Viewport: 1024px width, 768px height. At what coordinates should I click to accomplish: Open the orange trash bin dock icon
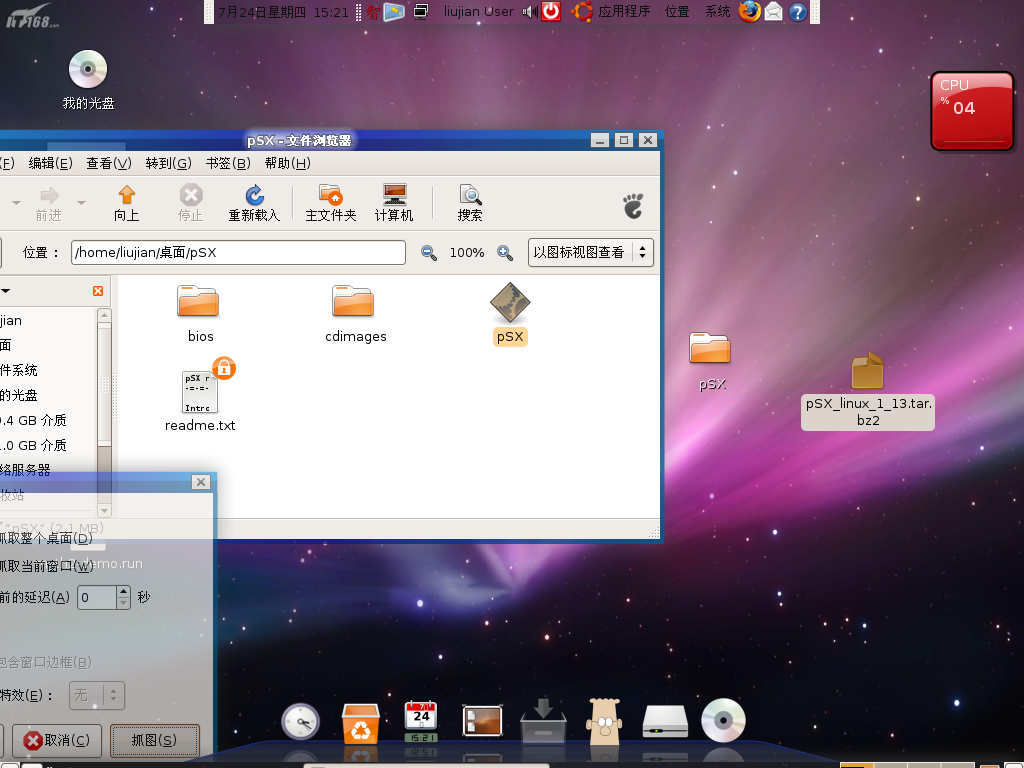click(360, 723)
